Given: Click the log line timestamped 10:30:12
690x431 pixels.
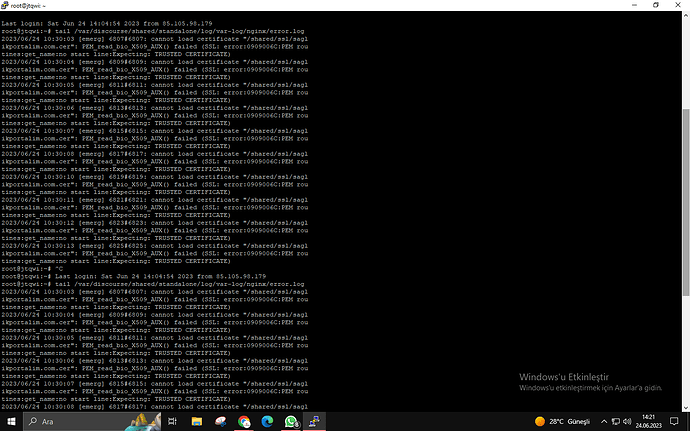Looking at the screenshot, I should coord(154,223).
